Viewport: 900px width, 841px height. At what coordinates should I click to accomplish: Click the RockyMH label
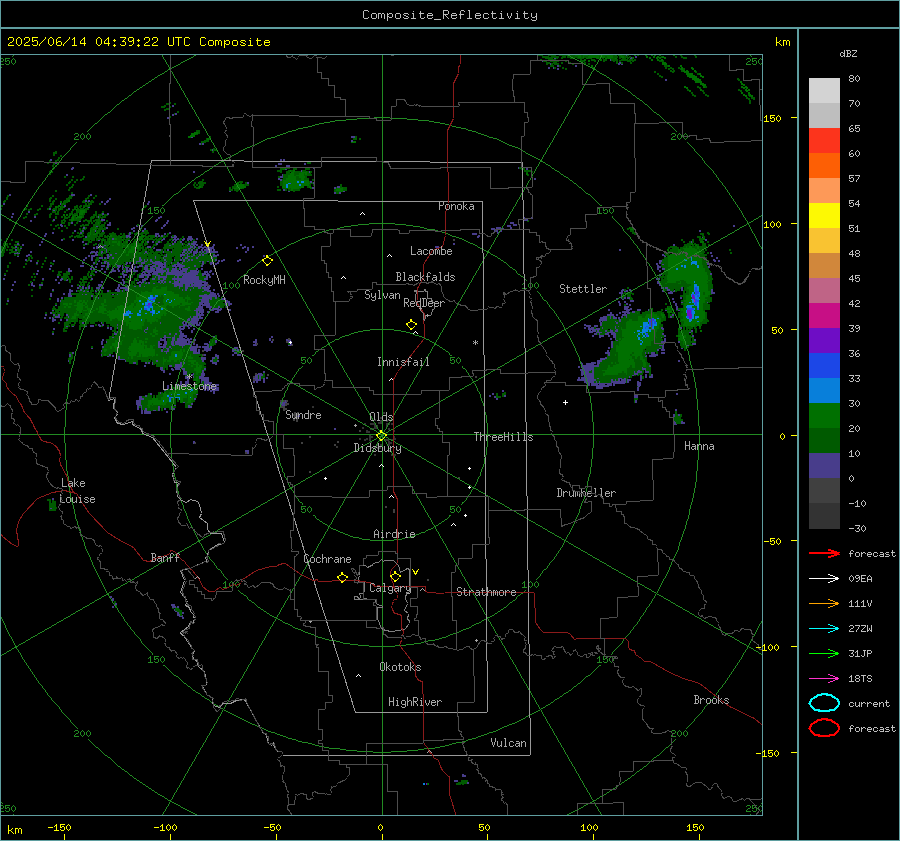click(264, 280)
